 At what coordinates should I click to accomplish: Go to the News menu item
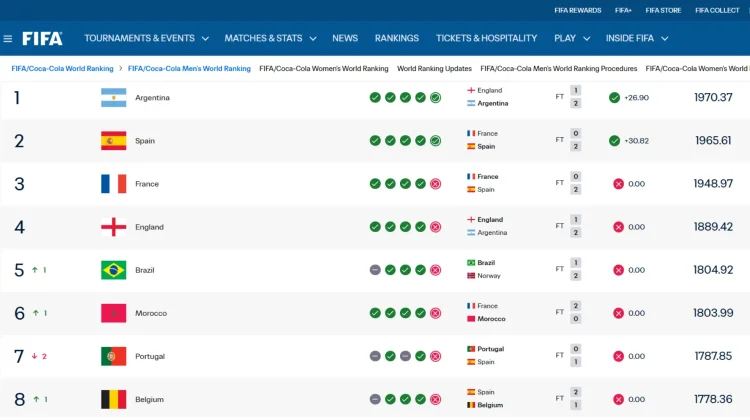[x=345, y=38]
